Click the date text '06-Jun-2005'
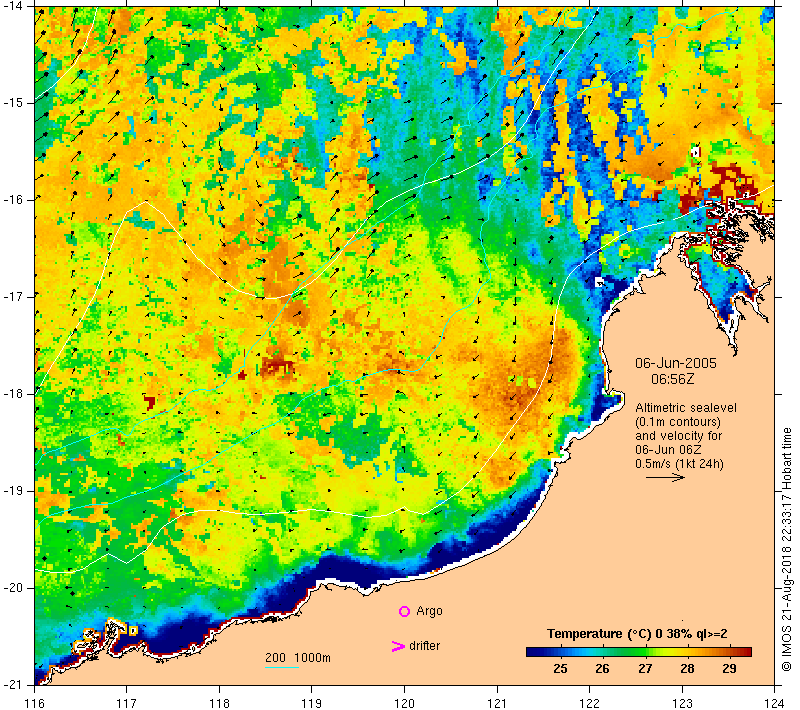The image size is (800, 710). (676, 363)
